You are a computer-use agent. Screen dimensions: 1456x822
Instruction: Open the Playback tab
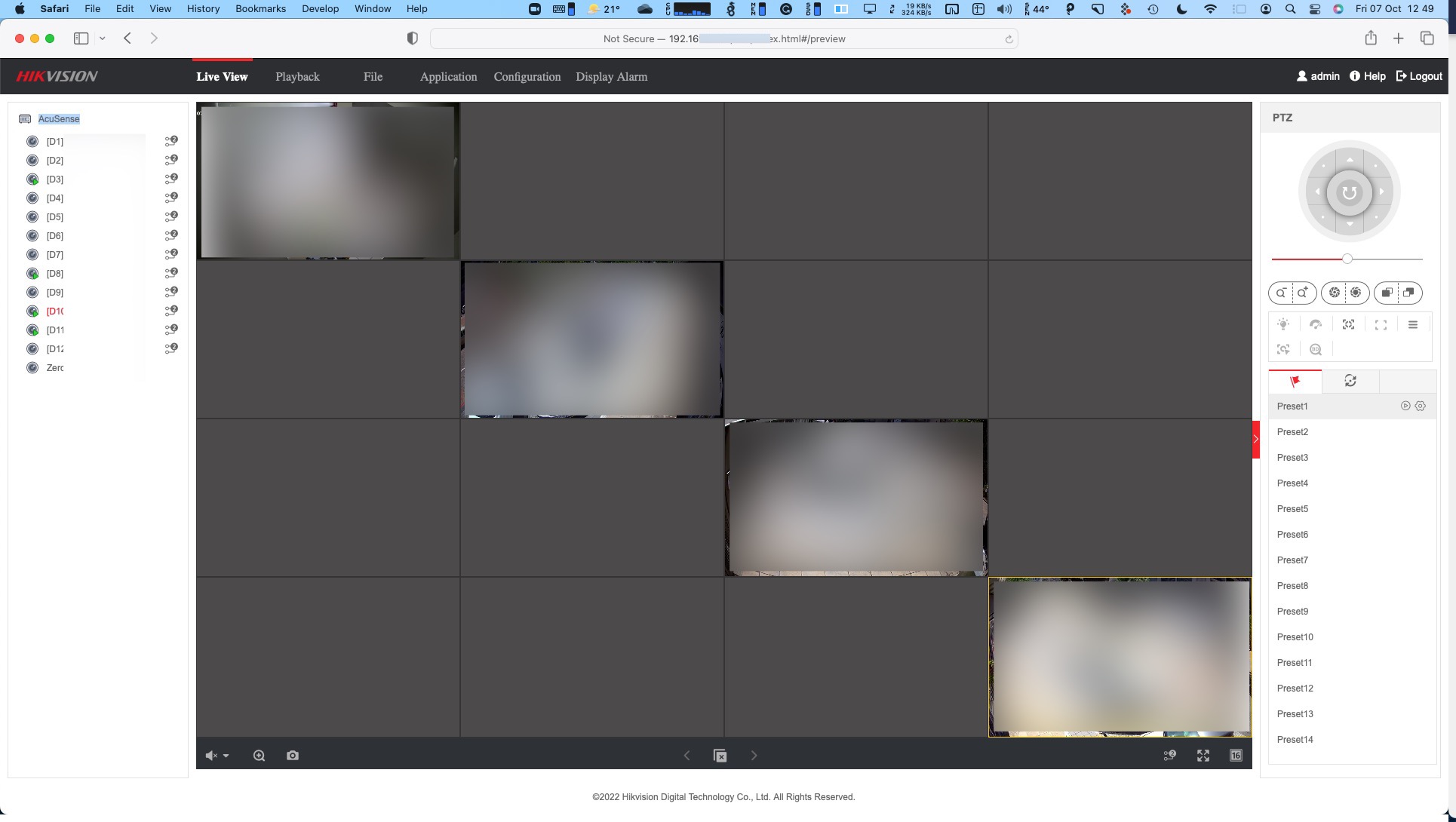tap(297, 77)
